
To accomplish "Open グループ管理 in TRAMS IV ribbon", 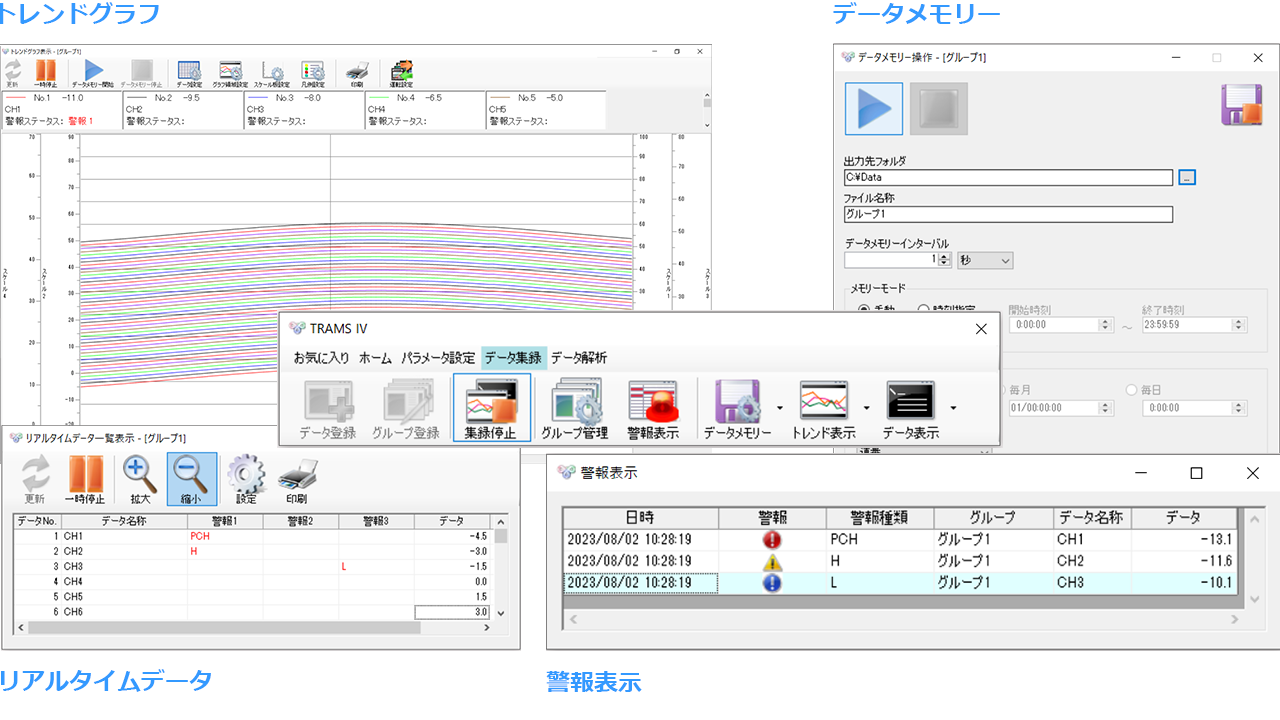I will click(x=574, y=408).
